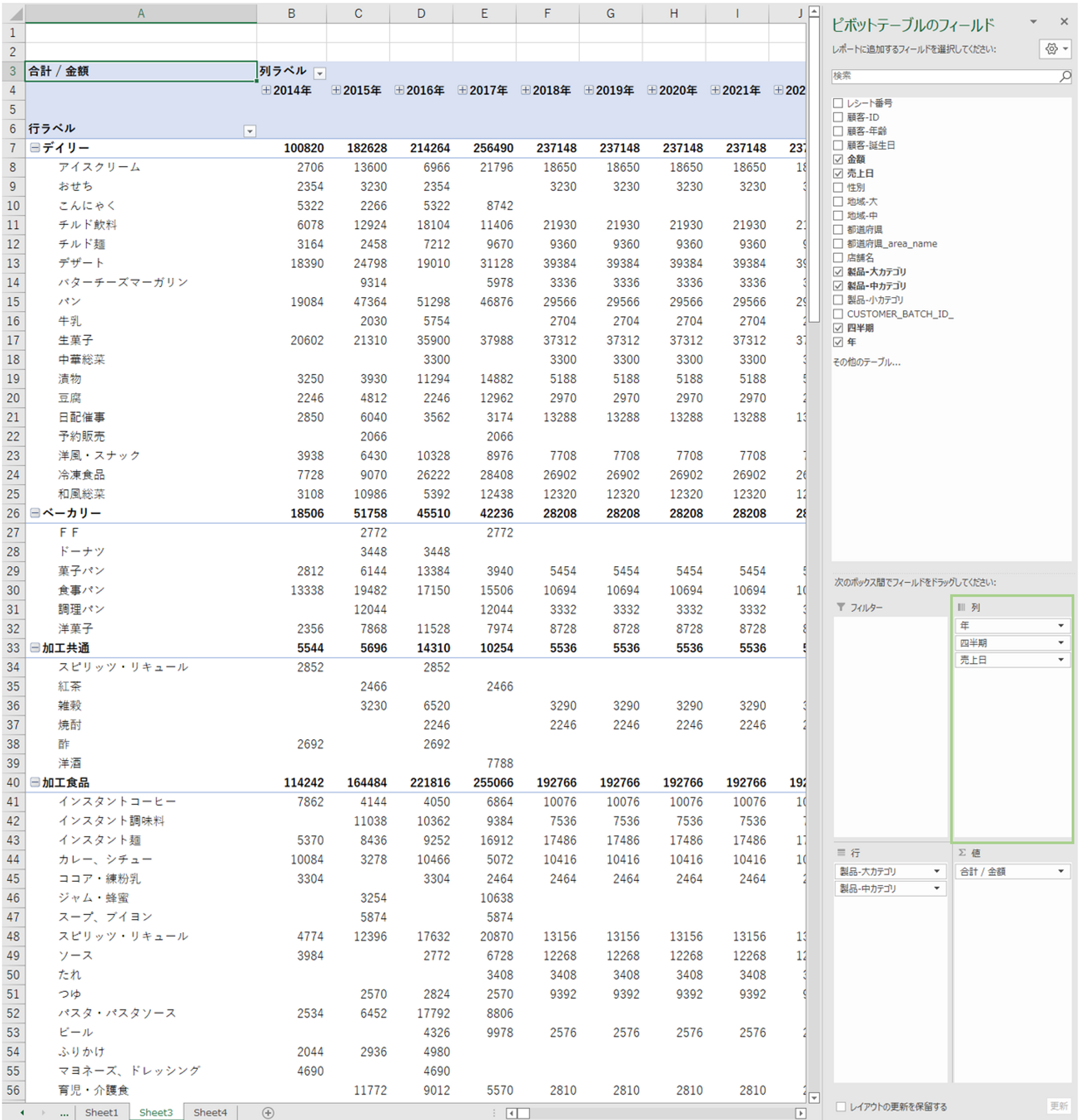Check the 顧客-ID field
The height and width of the screenshot is (1120, 1081).
click(838, 117)
